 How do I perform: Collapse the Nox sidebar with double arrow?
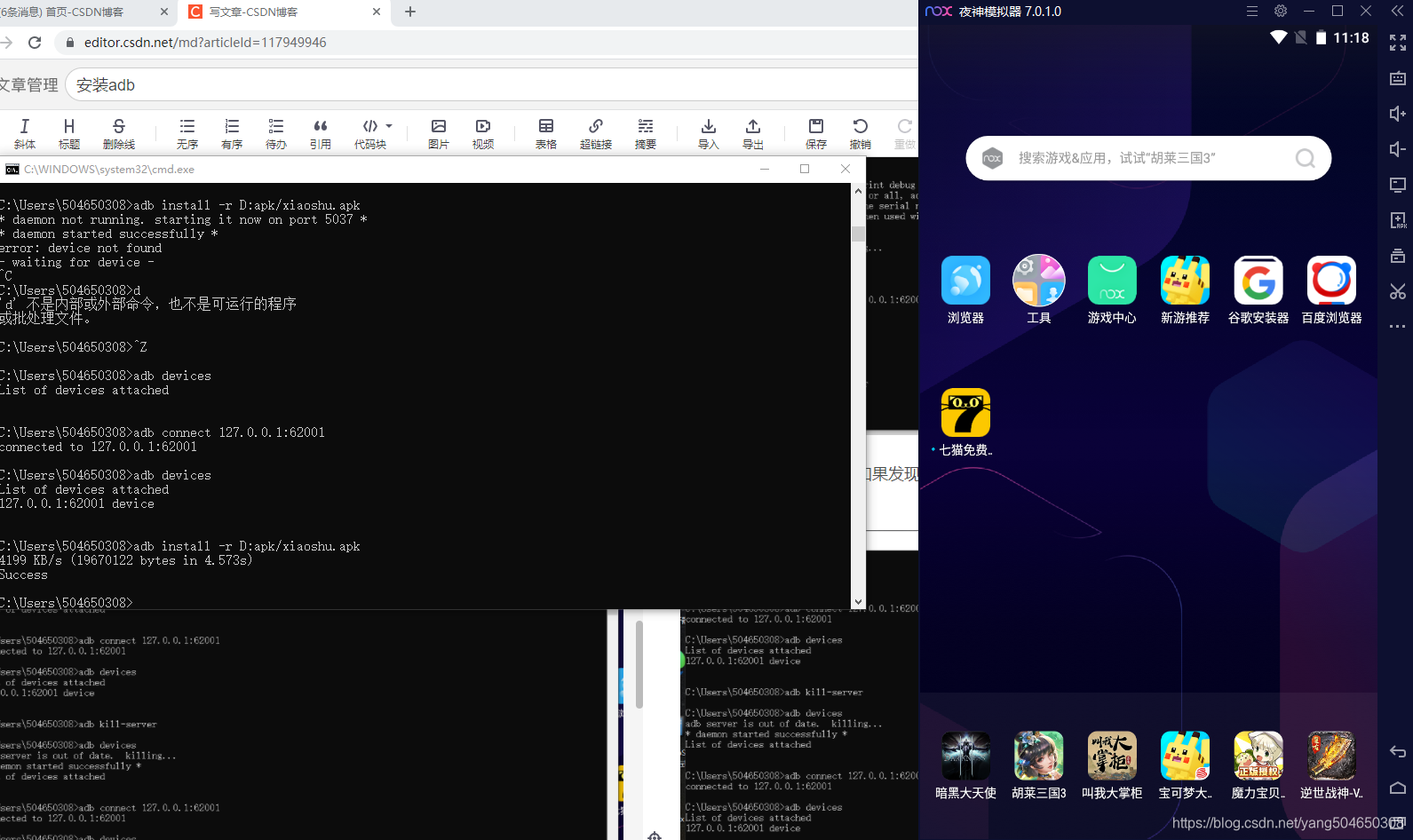click(x=1398, y=12)
